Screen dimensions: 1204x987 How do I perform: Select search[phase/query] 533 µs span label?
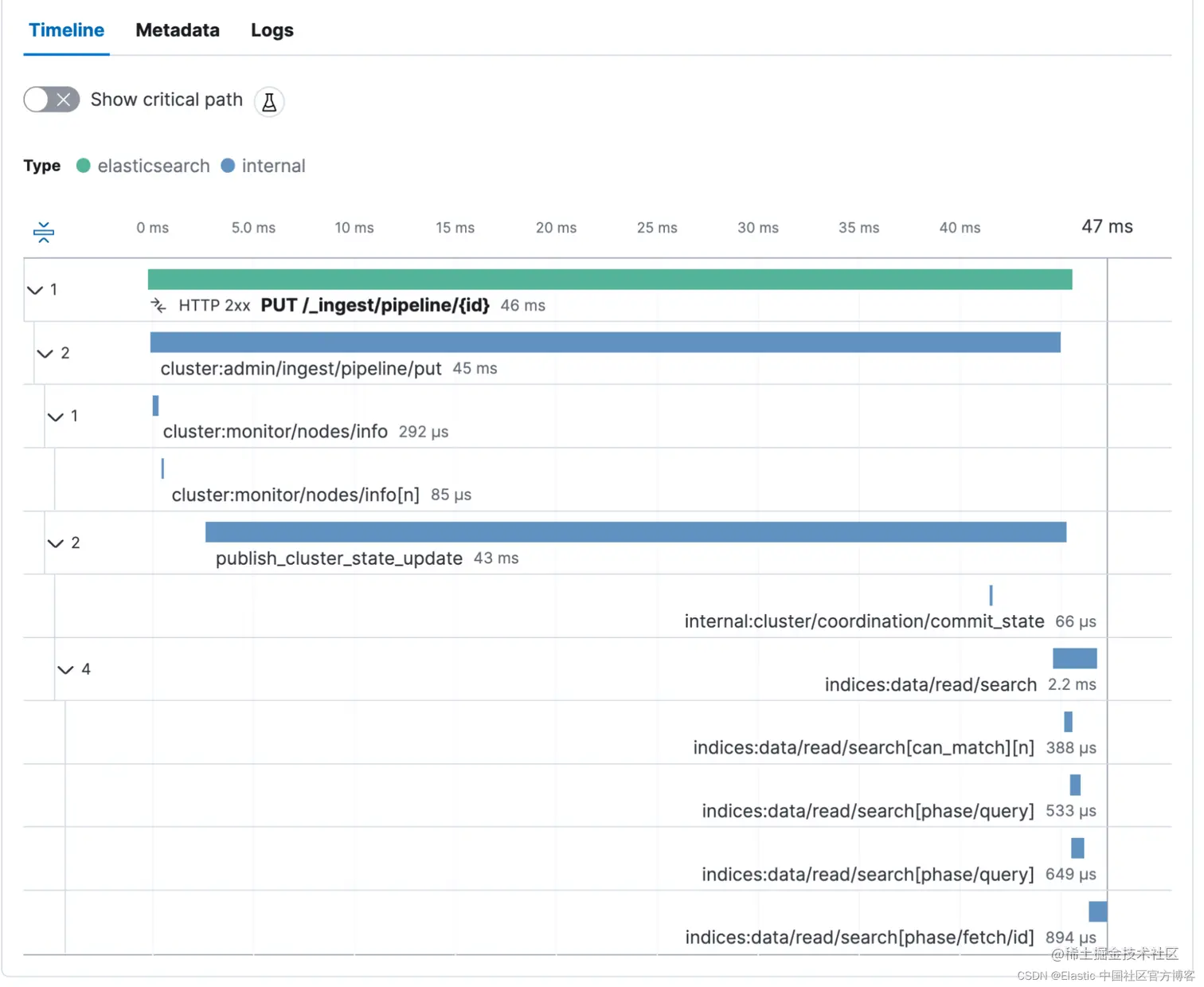point(868,811)
